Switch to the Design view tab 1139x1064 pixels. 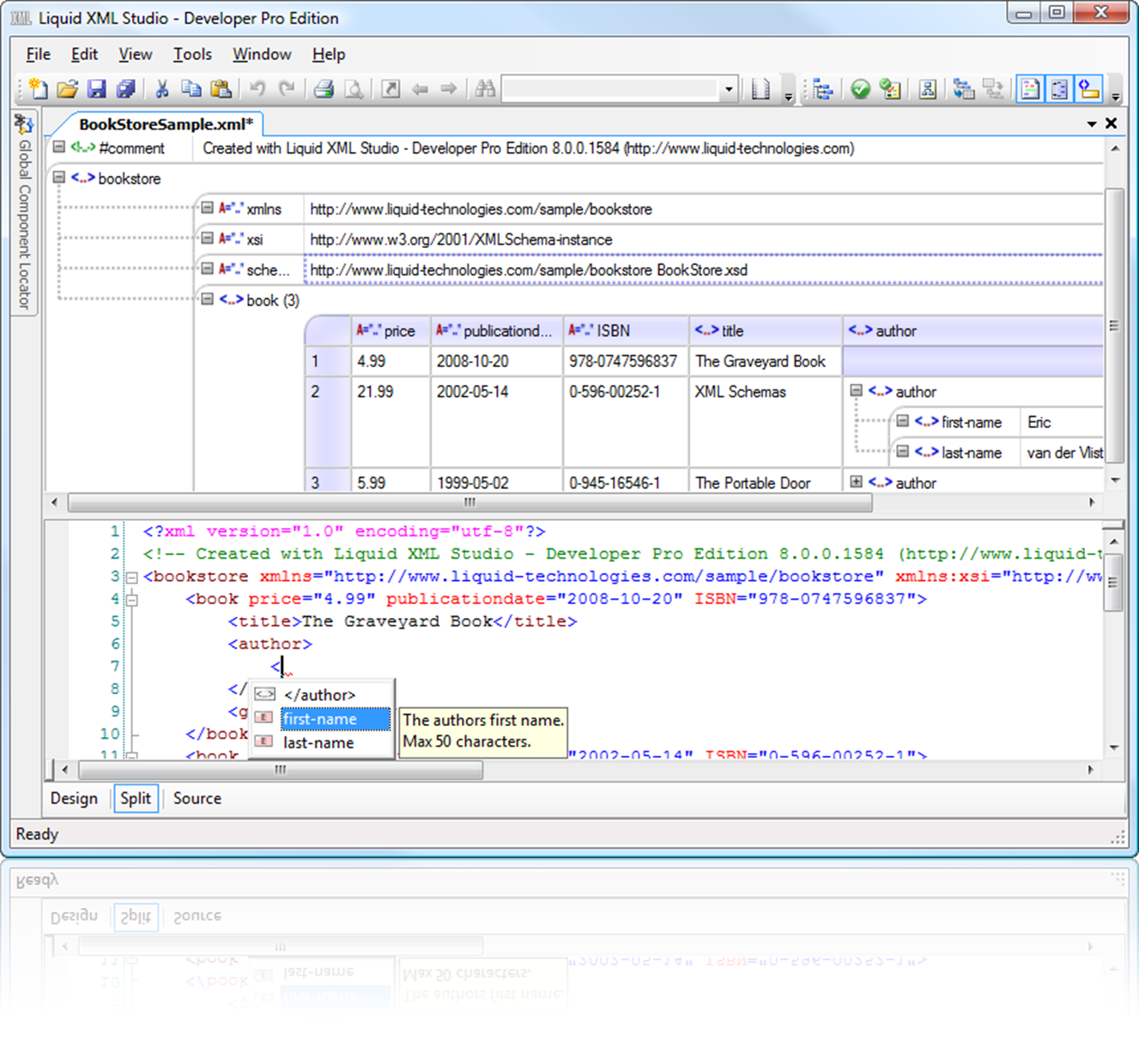[x=74, y=798]
